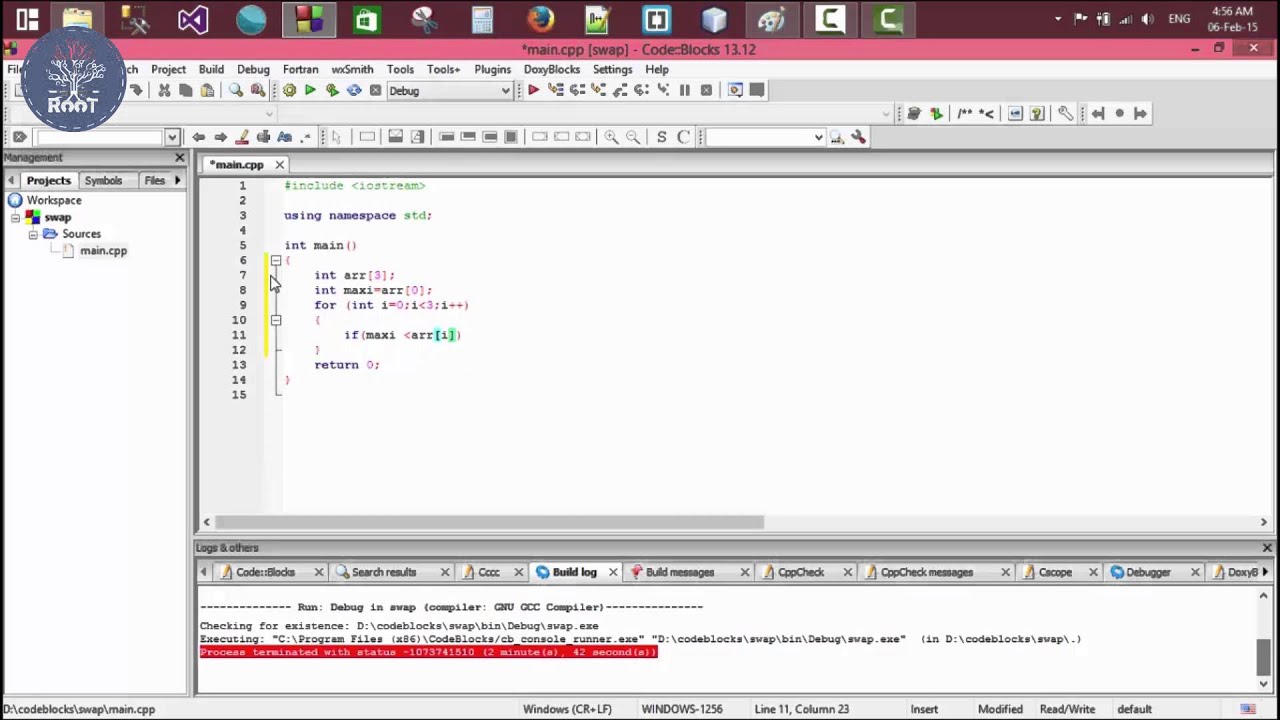Run the program with green arrow
Screen dimensions: 1280x720
(310, 90)
